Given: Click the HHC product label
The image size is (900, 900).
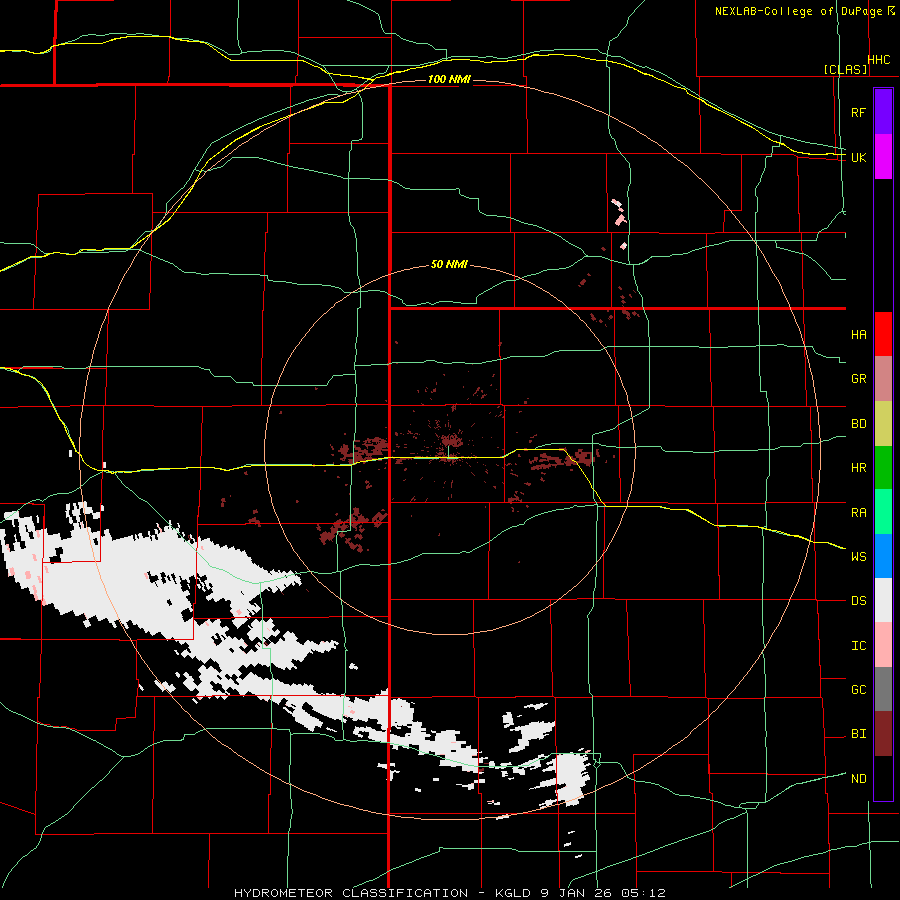Looking at the screenshot, I should pos(879,60).
